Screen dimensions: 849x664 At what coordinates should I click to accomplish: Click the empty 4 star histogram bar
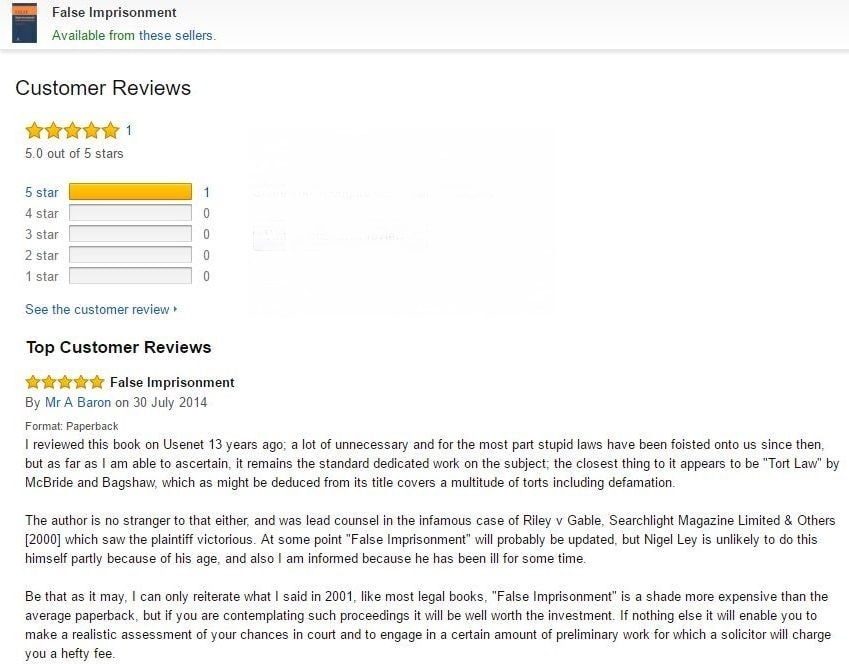pos(130,213)
